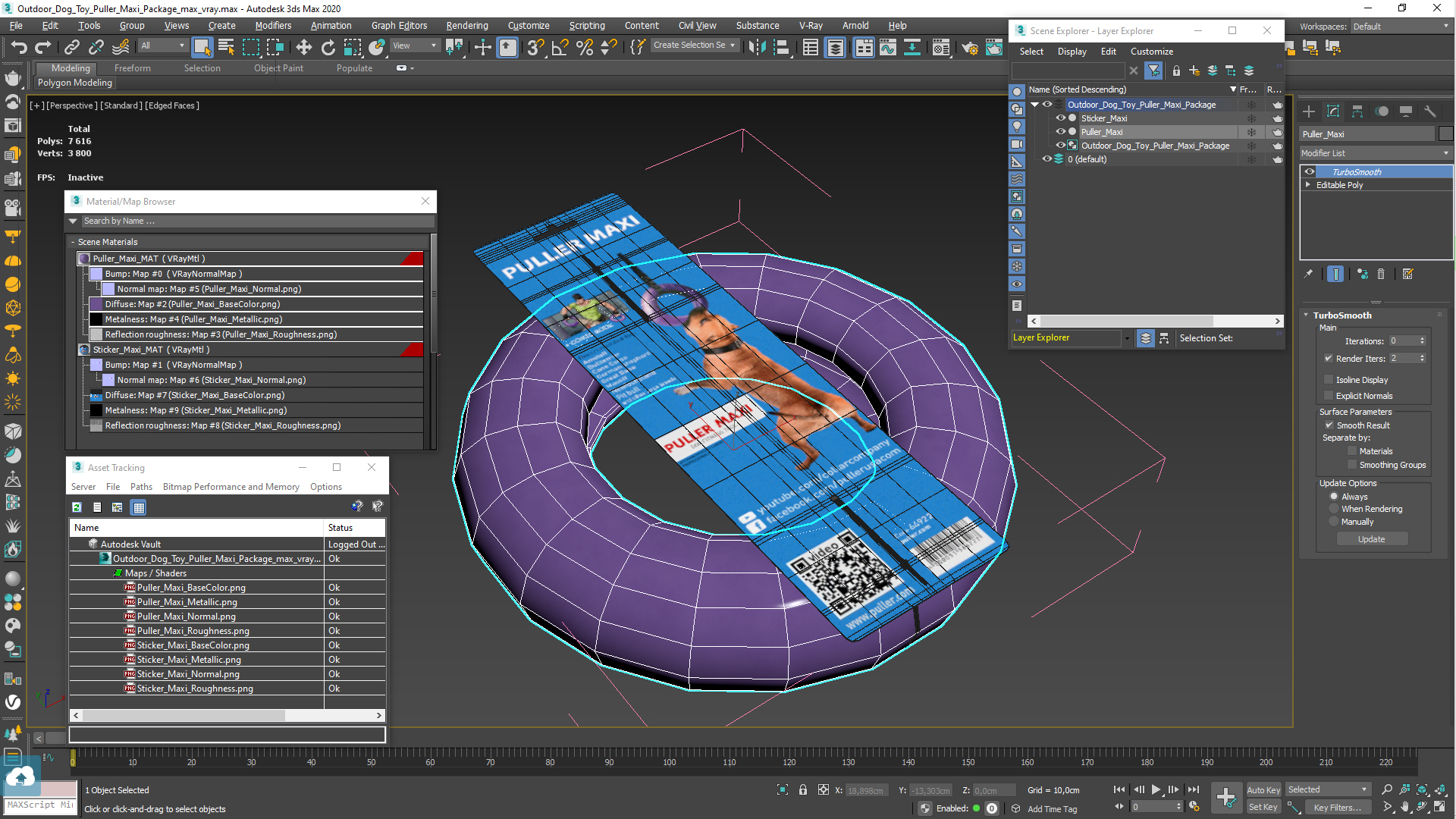This screenshot has width=1456, height=819.
Task: Switch Asset Tracking to table view icon
Action: point(139,507)
